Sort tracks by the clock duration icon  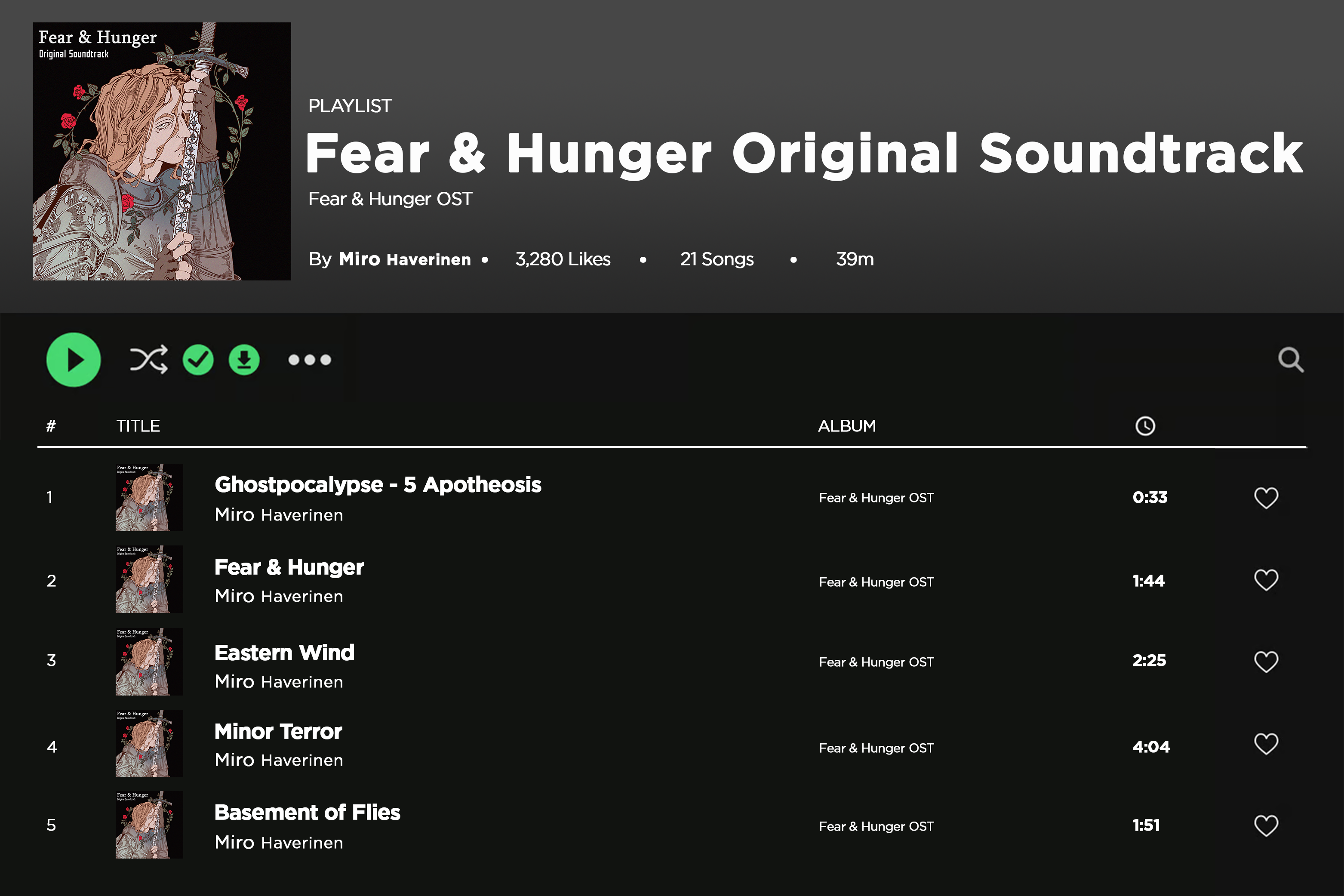[x=1144, y=426]
